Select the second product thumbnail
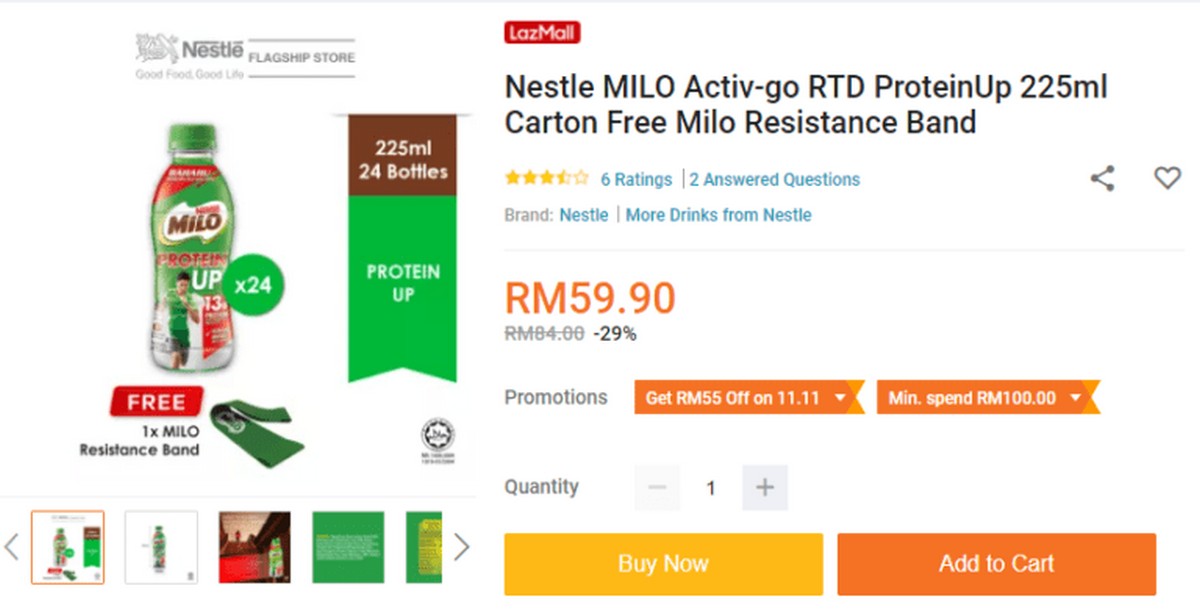This screenshot has width=1200, height=611. 161,547
